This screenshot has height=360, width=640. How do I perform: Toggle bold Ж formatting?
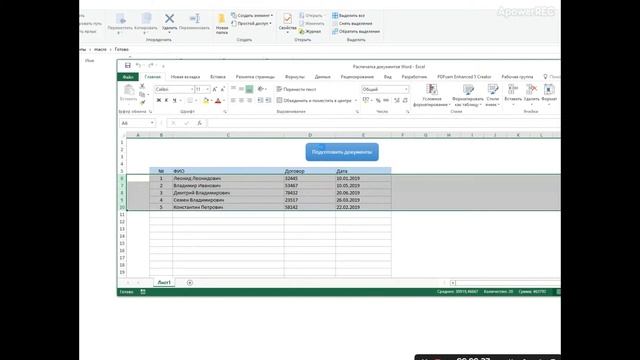click(159, 100)
